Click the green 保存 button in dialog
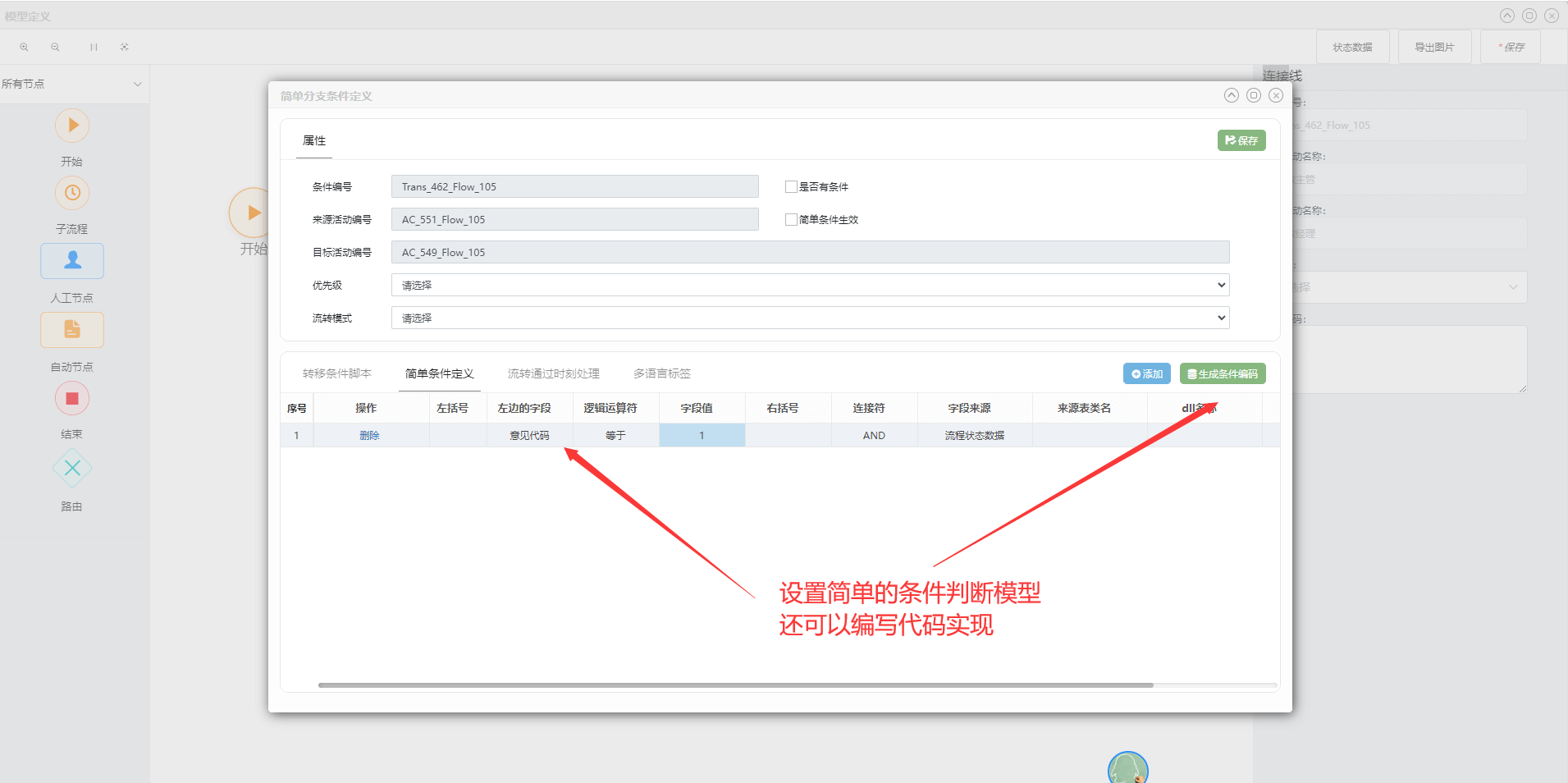The image size is (1568, 783). pos(1241,141)
